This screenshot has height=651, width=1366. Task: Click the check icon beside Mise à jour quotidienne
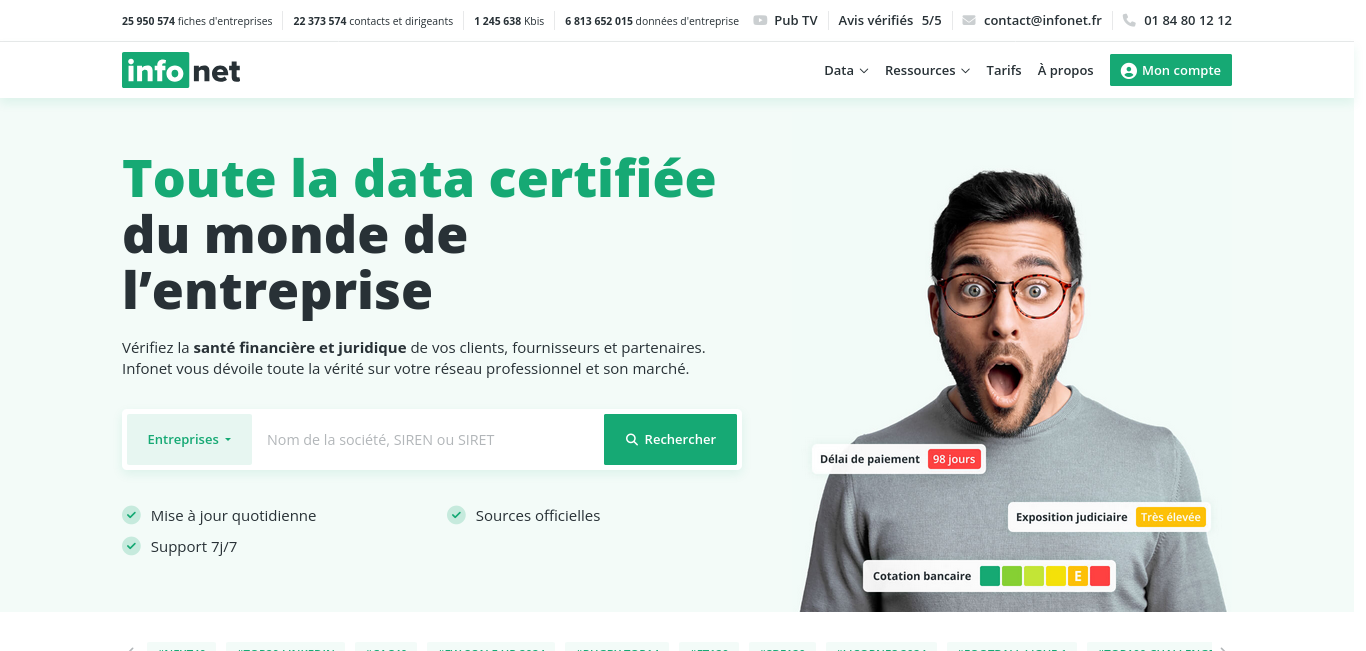pos(131,515)
